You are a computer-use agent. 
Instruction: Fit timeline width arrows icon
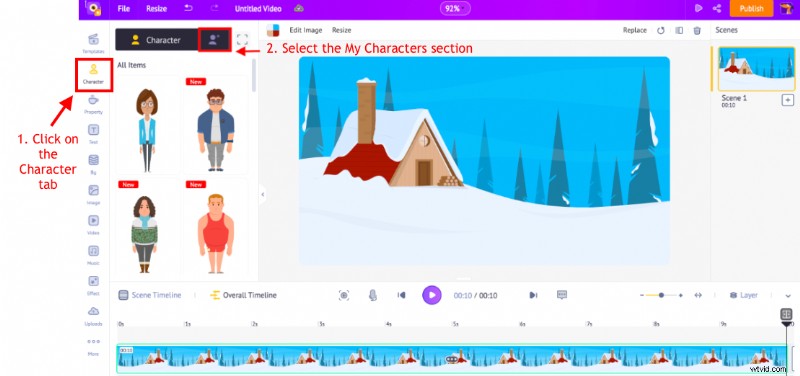click(x=698, y=295)
